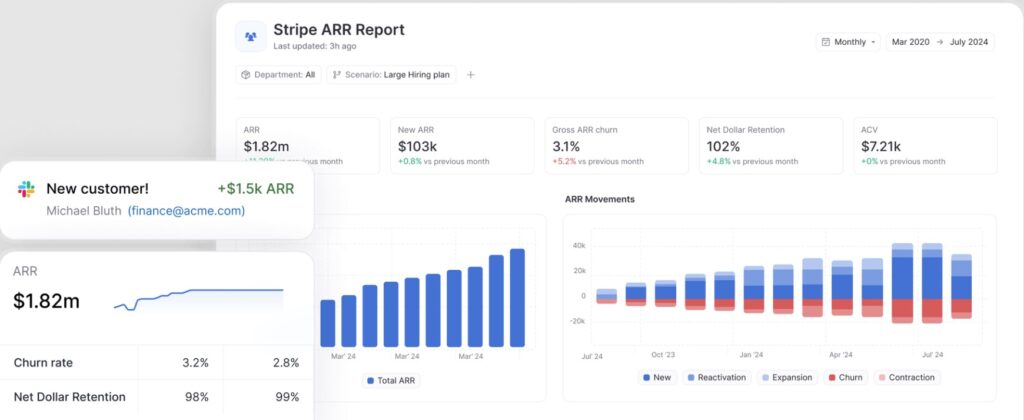Open the finance@acme.com email link
The width and height of the screenshot is (1024, 420).
pos(186,211)
